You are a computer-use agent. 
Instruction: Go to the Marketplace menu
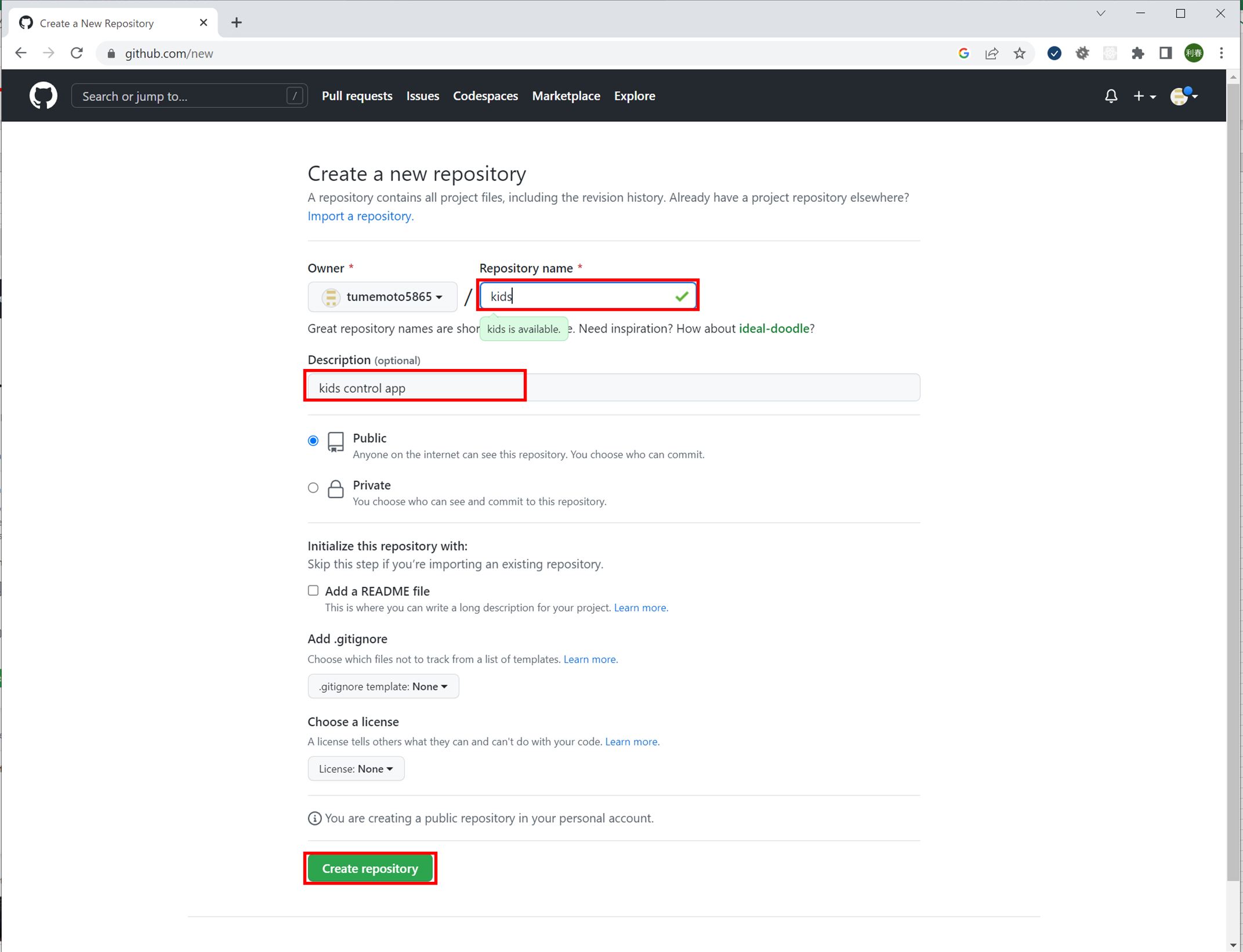pos(566,96)
